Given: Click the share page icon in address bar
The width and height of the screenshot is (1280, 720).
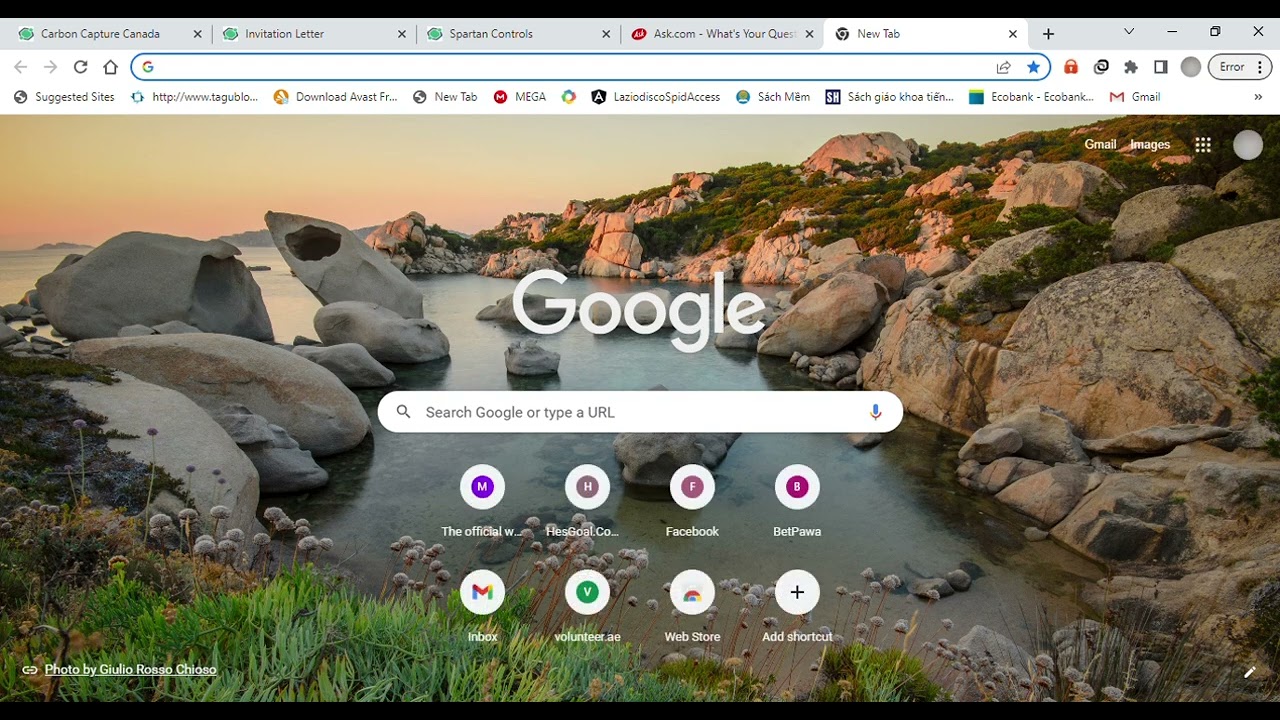Looking at the screenshot, I should point(1003,67).
